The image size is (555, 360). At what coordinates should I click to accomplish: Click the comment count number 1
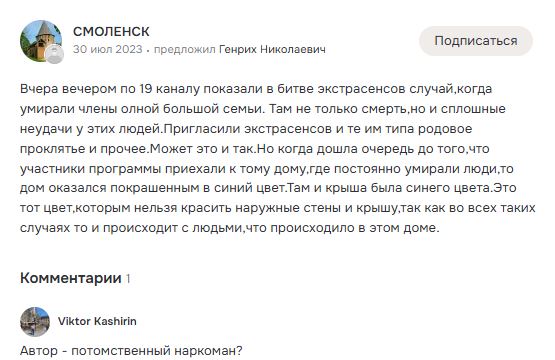point(128,279)
